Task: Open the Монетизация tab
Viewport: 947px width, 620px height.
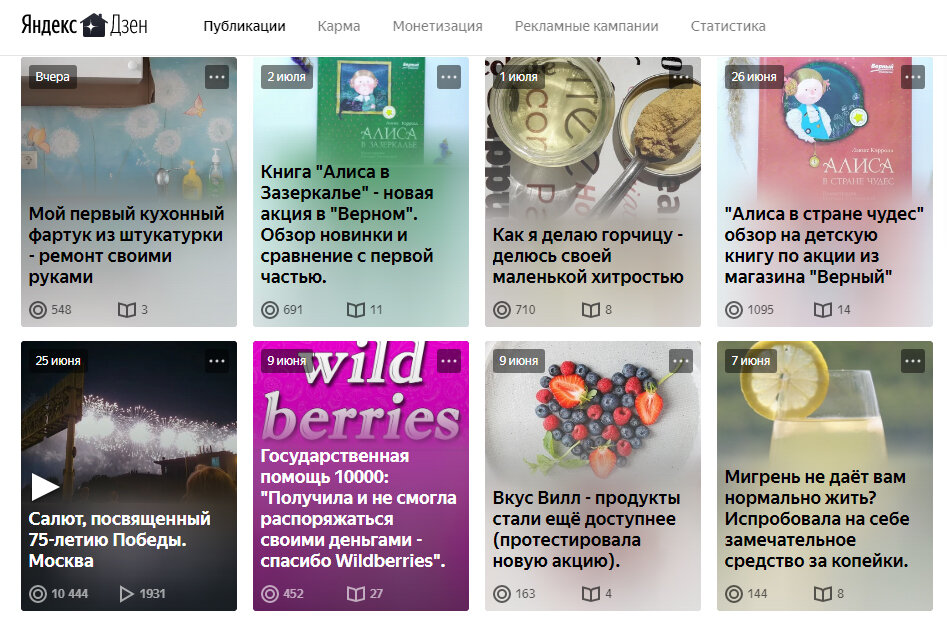Action: pyautogui.click(x=437, y=26)
